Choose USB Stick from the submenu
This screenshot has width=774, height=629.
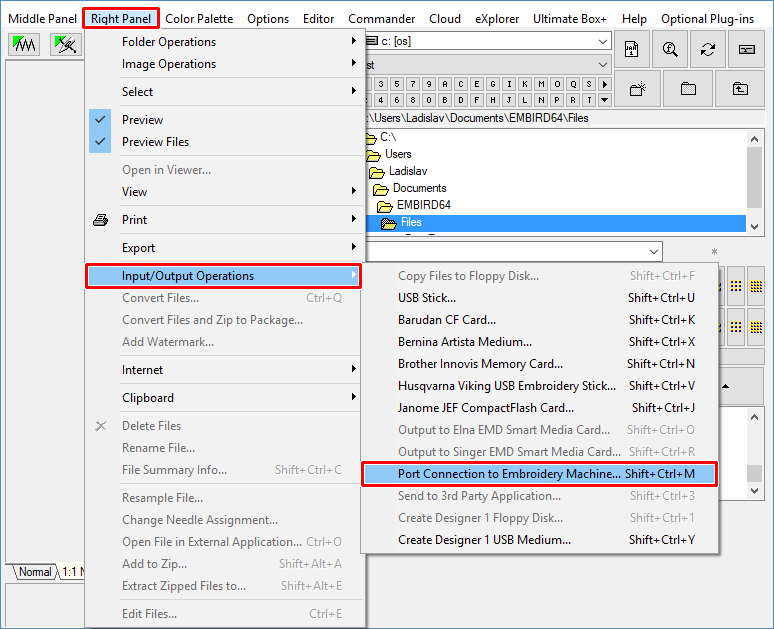(x=427, y=298)
